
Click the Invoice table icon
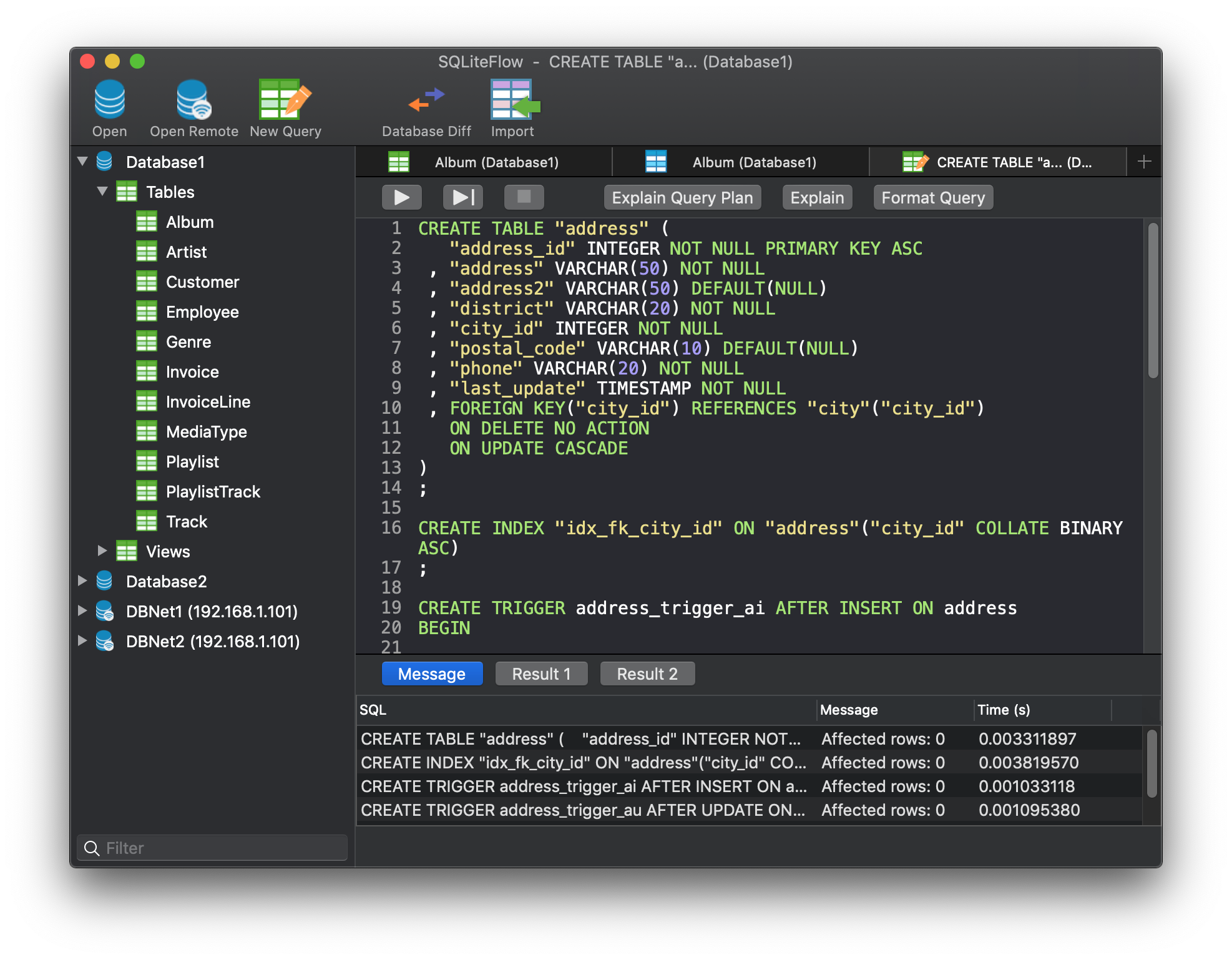pos(147,372)
